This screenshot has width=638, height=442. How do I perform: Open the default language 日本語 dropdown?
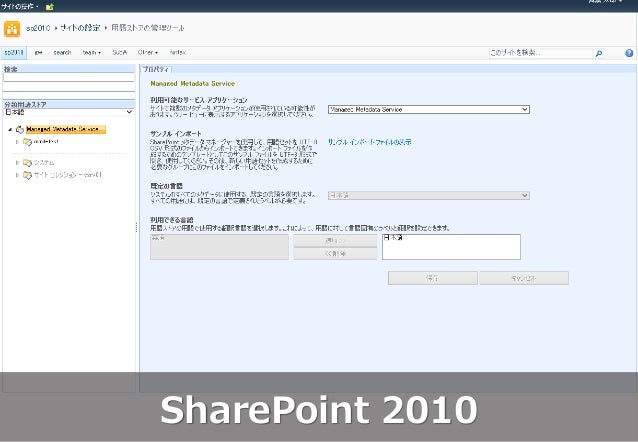coord(429,195)
